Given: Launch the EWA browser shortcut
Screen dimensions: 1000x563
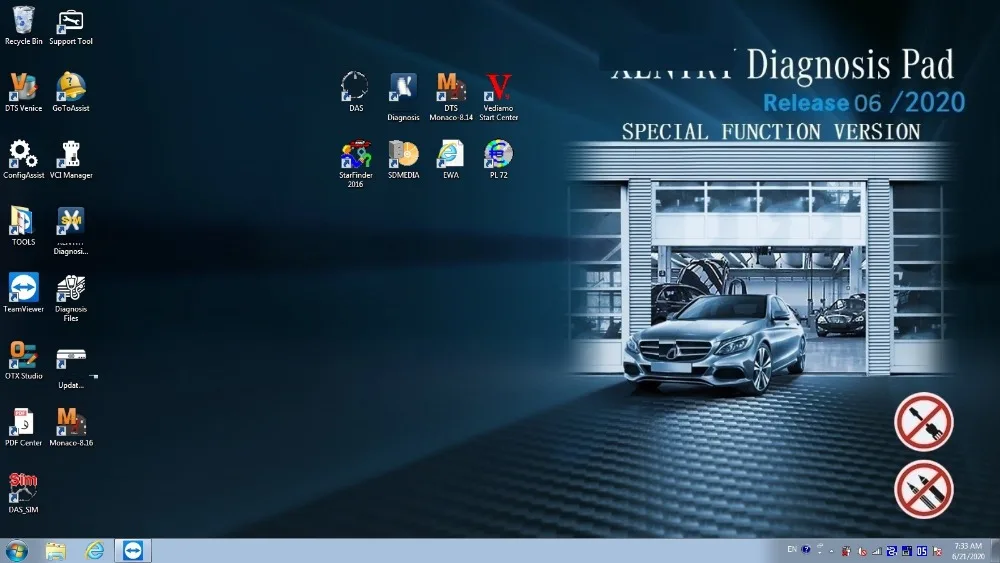Looking at the screenshot, I should pos(451,159).
